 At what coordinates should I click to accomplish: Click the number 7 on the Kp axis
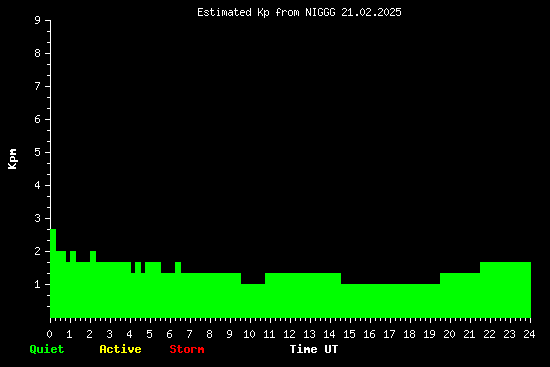38,86
